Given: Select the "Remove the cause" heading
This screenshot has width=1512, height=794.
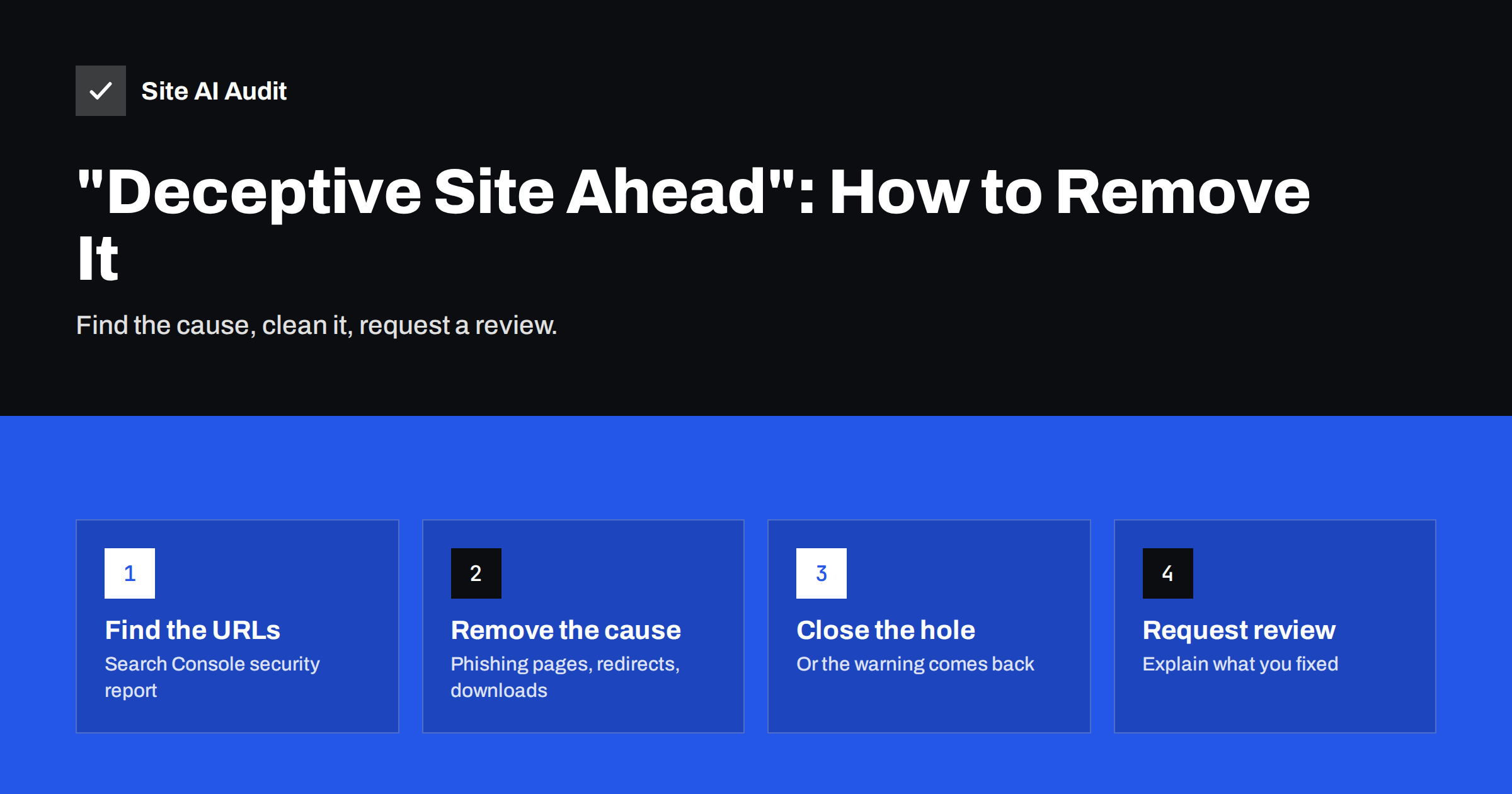Looking at the screenshot, I should [x=566, y=630].
